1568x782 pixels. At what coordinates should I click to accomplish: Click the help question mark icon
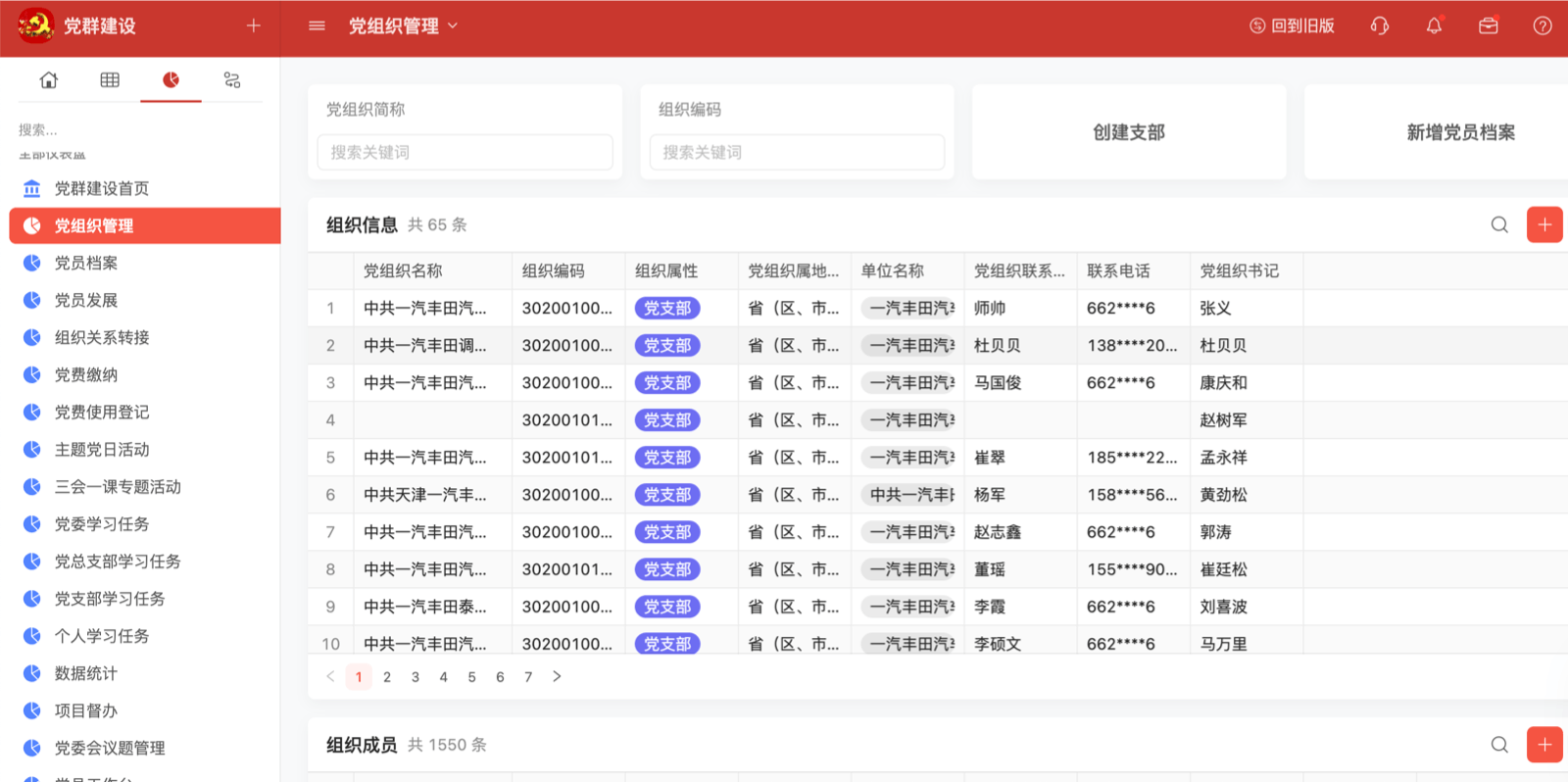[x=1542, y=26]
